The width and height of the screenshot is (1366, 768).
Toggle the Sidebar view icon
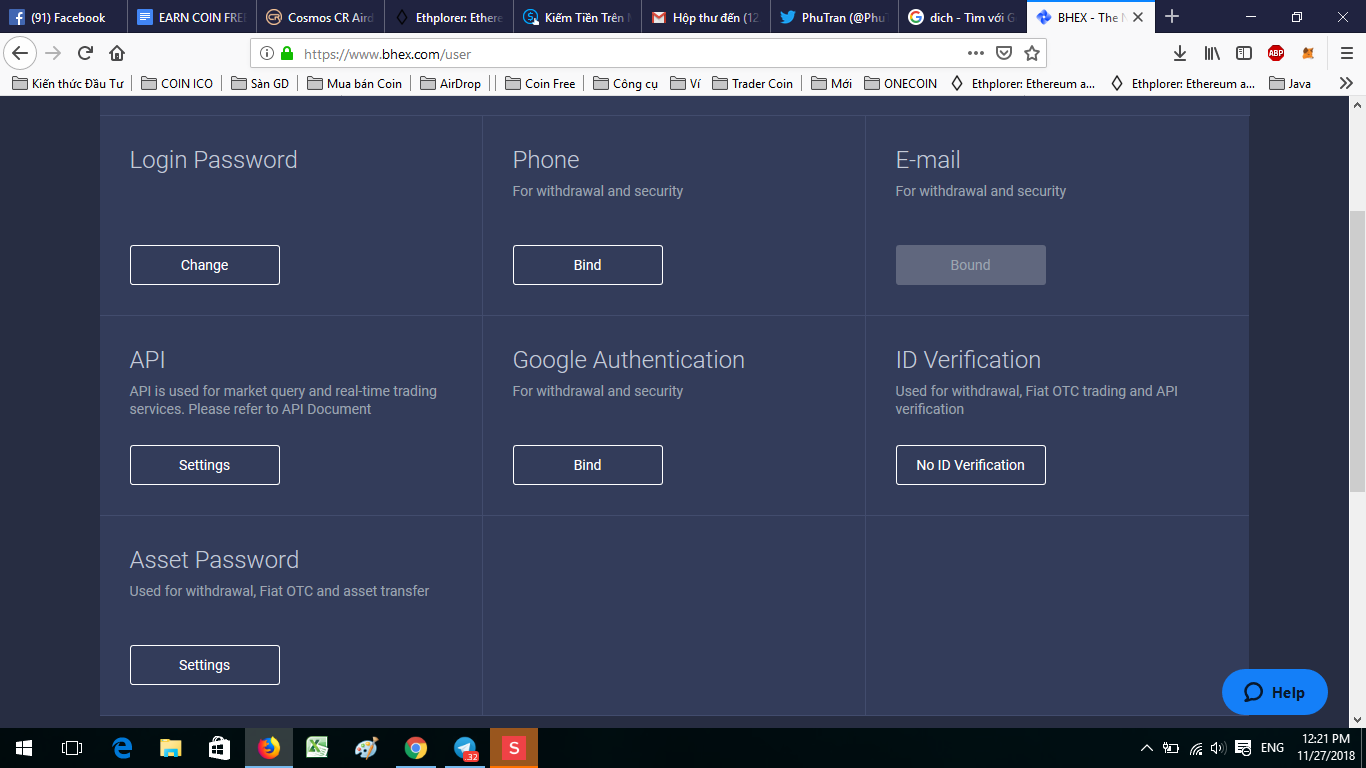(1244, 53)
